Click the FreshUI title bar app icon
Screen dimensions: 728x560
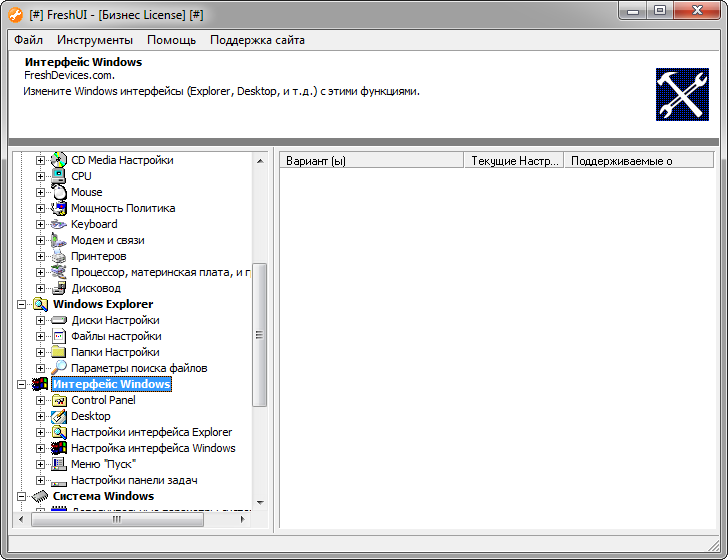click(x=15, y=15)
